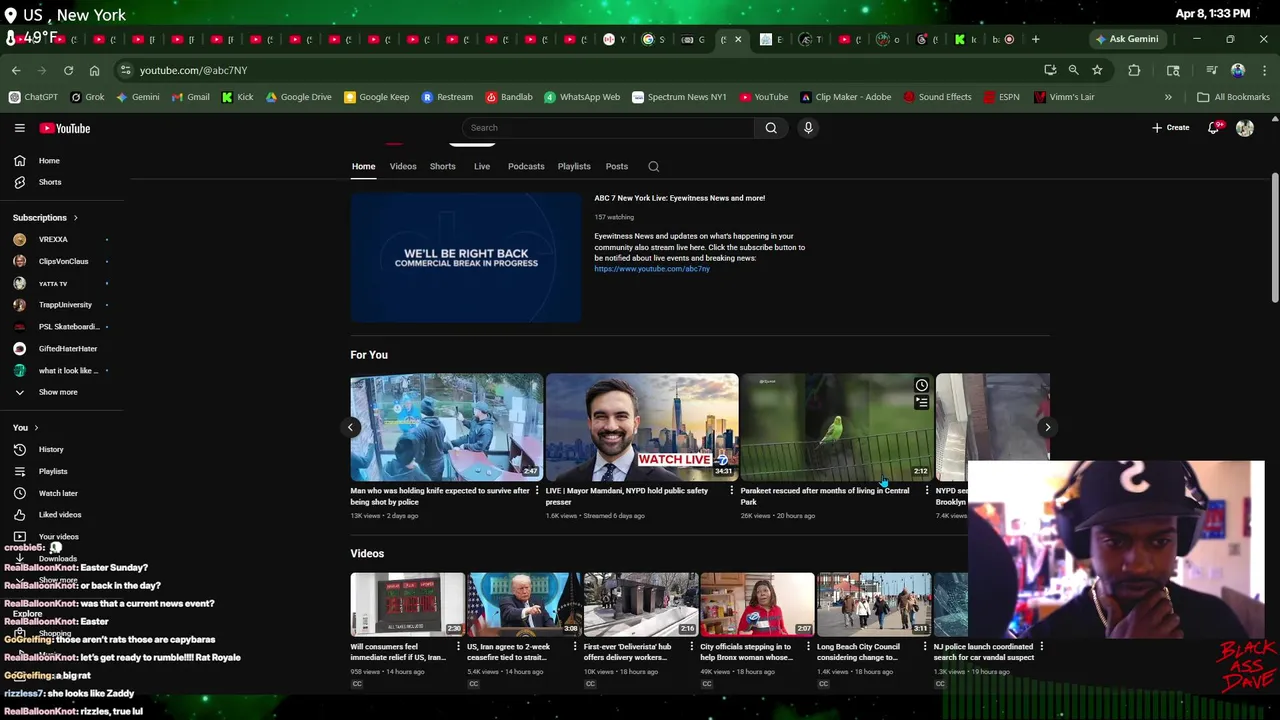1280x720 pixels.
Task: Switch to the channel Posts tab
Action: 617,166
